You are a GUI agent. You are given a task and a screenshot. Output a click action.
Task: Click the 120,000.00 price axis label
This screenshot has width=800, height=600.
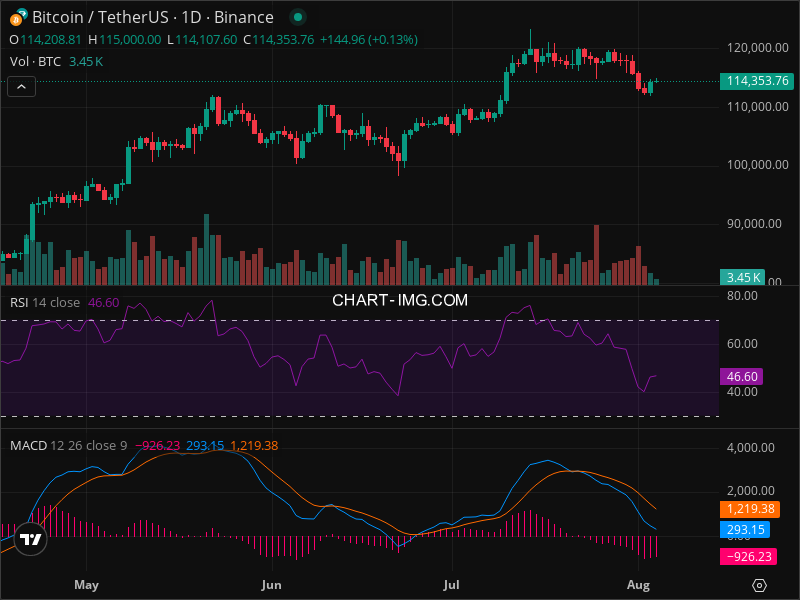[x=758, y=48]
